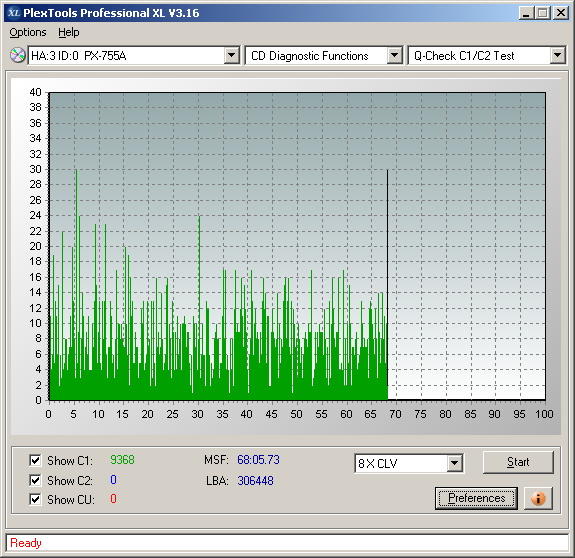
Task: Minimize the PlexTools window
Action: tap(526, 13)
